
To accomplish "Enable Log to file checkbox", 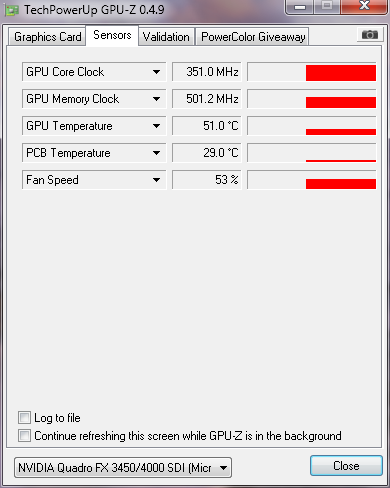I will pos(24,418).
